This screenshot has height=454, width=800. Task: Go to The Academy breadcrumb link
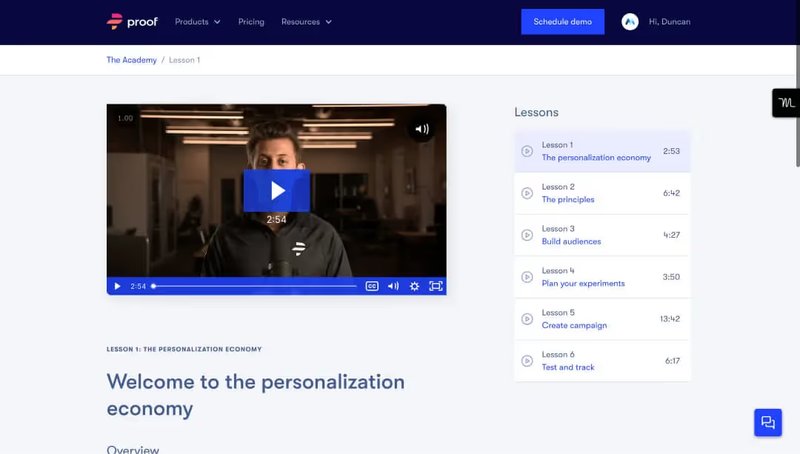click(132, 60)
